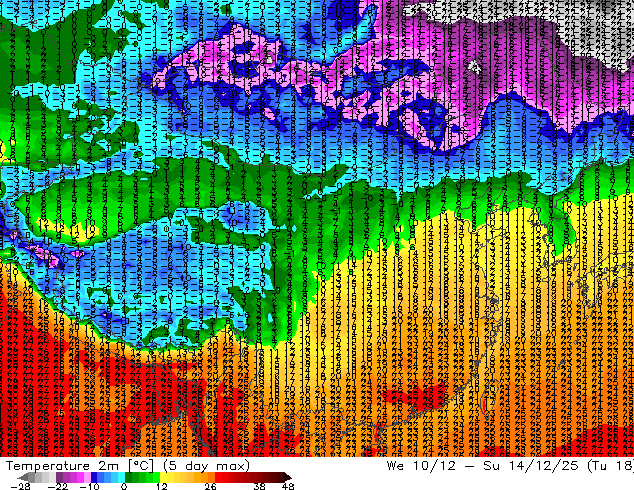Click the '-10' legend label
The image size is (634, 490).
[x=89, y=486]
